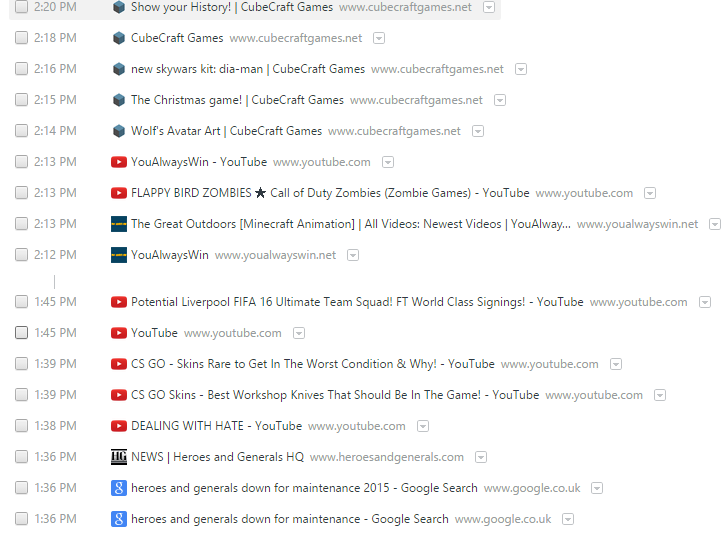Expand the dropdown for 'new skywars kit: dia-man'

point(521,69)
